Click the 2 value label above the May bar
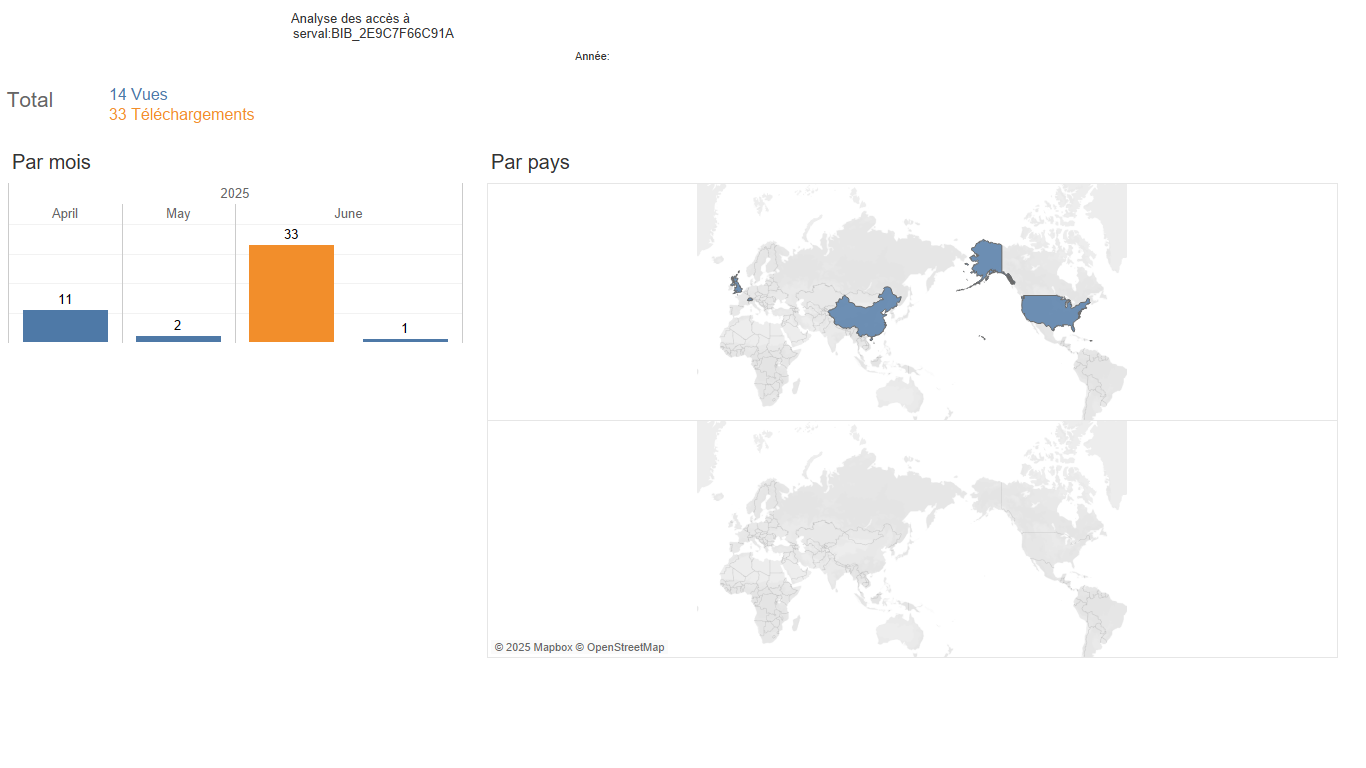This screenshot has height=768, width=1366. click(178, 325)
